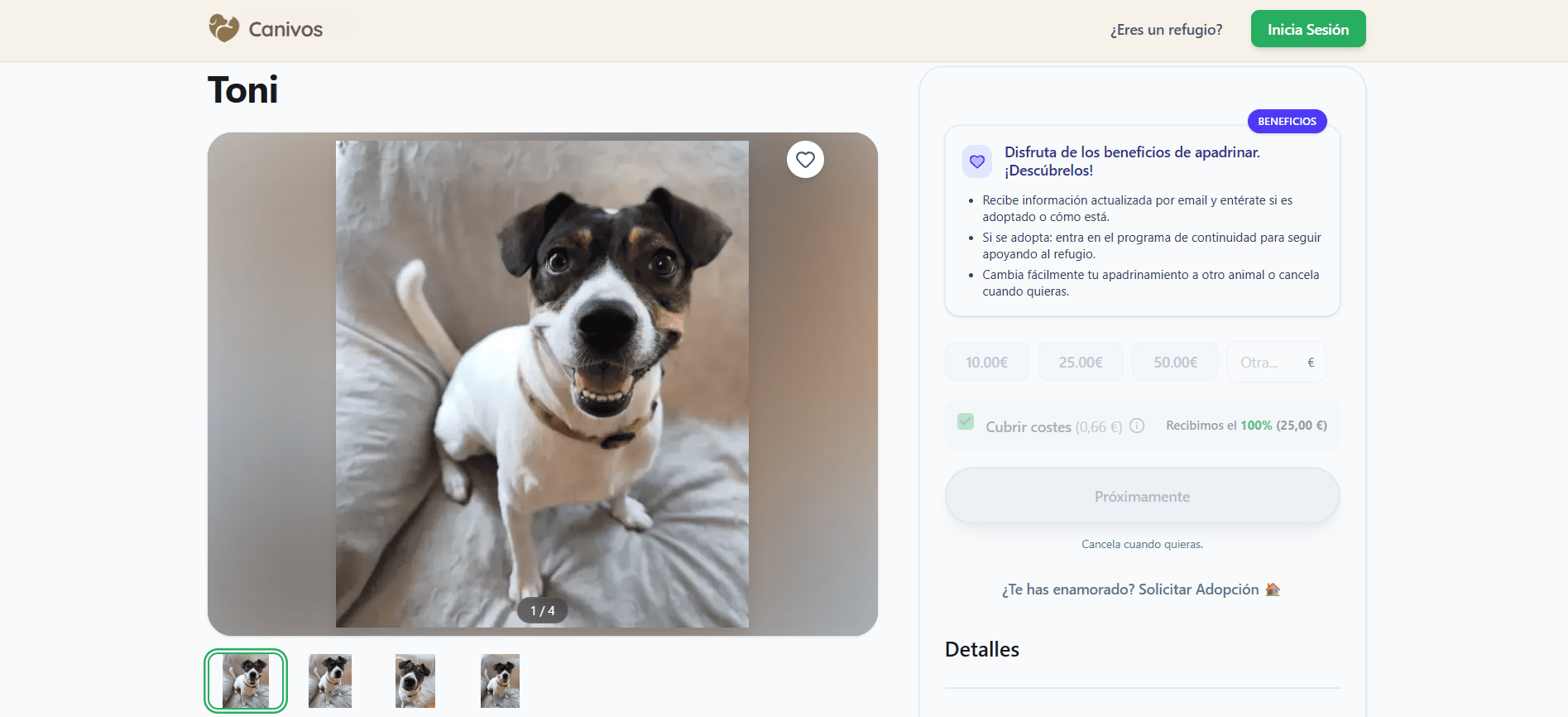1568x717 pixels.
Task: Toggle the Cubrir costes checkbox
Action: 966,421
